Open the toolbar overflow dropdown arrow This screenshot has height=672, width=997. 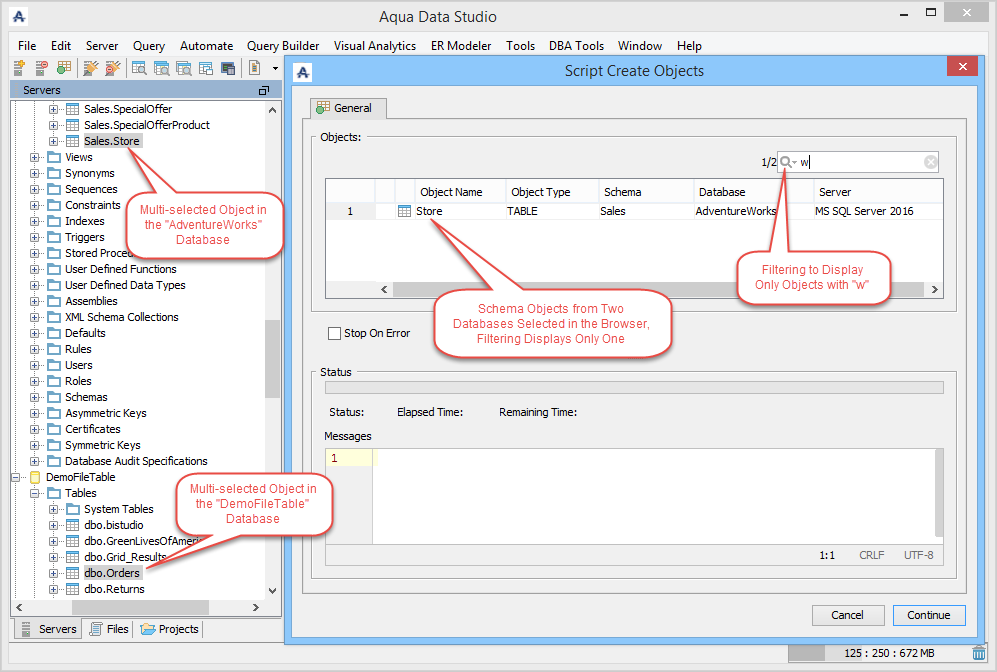click(x=275, y=68)
